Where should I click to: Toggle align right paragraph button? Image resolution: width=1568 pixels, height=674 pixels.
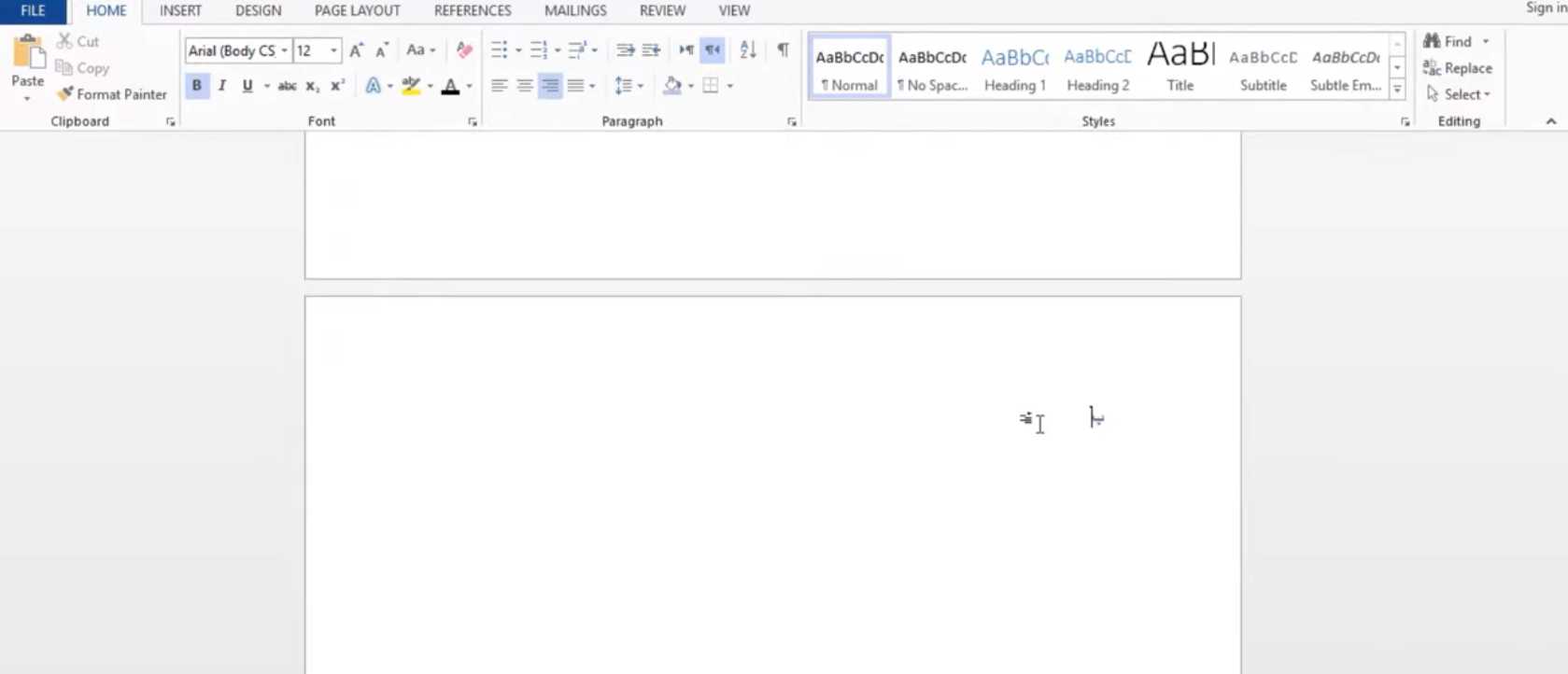[x=550, y=86]
